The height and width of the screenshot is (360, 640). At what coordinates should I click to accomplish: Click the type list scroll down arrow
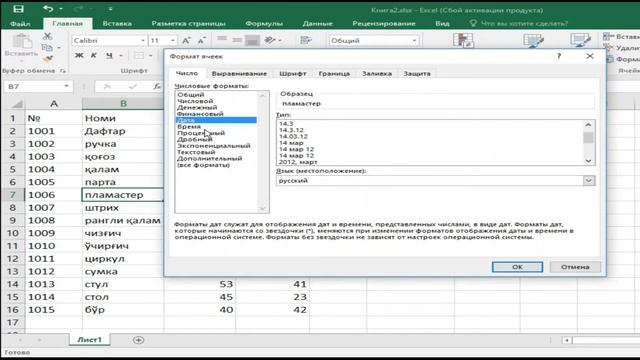[x=588, y=161]
